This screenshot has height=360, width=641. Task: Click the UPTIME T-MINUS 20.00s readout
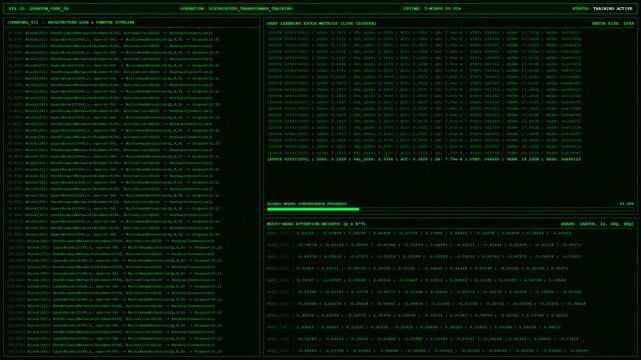click(x=432, y=9)
